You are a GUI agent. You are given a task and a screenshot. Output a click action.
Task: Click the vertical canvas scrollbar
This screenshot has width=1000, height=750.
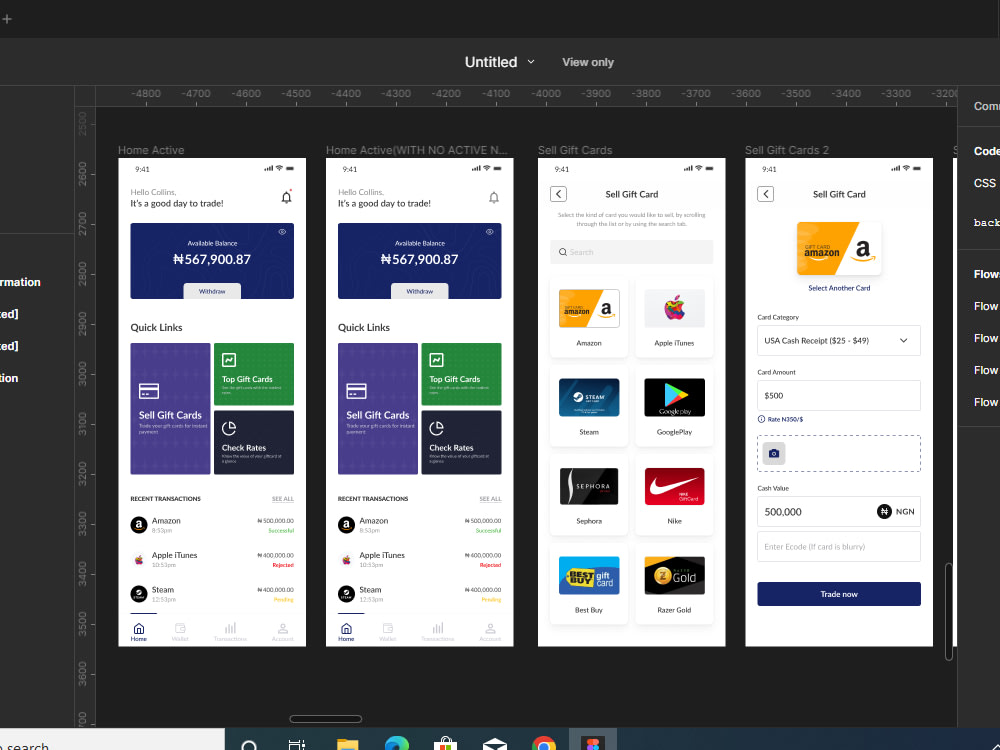(x=948, y=612)
